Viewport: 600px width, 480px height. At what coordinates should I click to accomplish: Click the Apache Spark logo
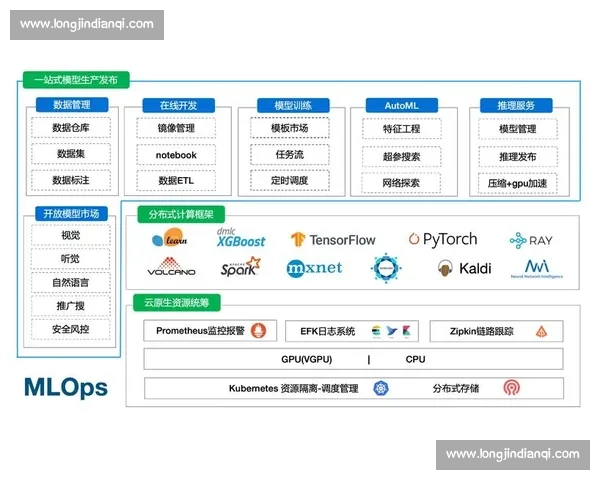[x=241, y=267]
